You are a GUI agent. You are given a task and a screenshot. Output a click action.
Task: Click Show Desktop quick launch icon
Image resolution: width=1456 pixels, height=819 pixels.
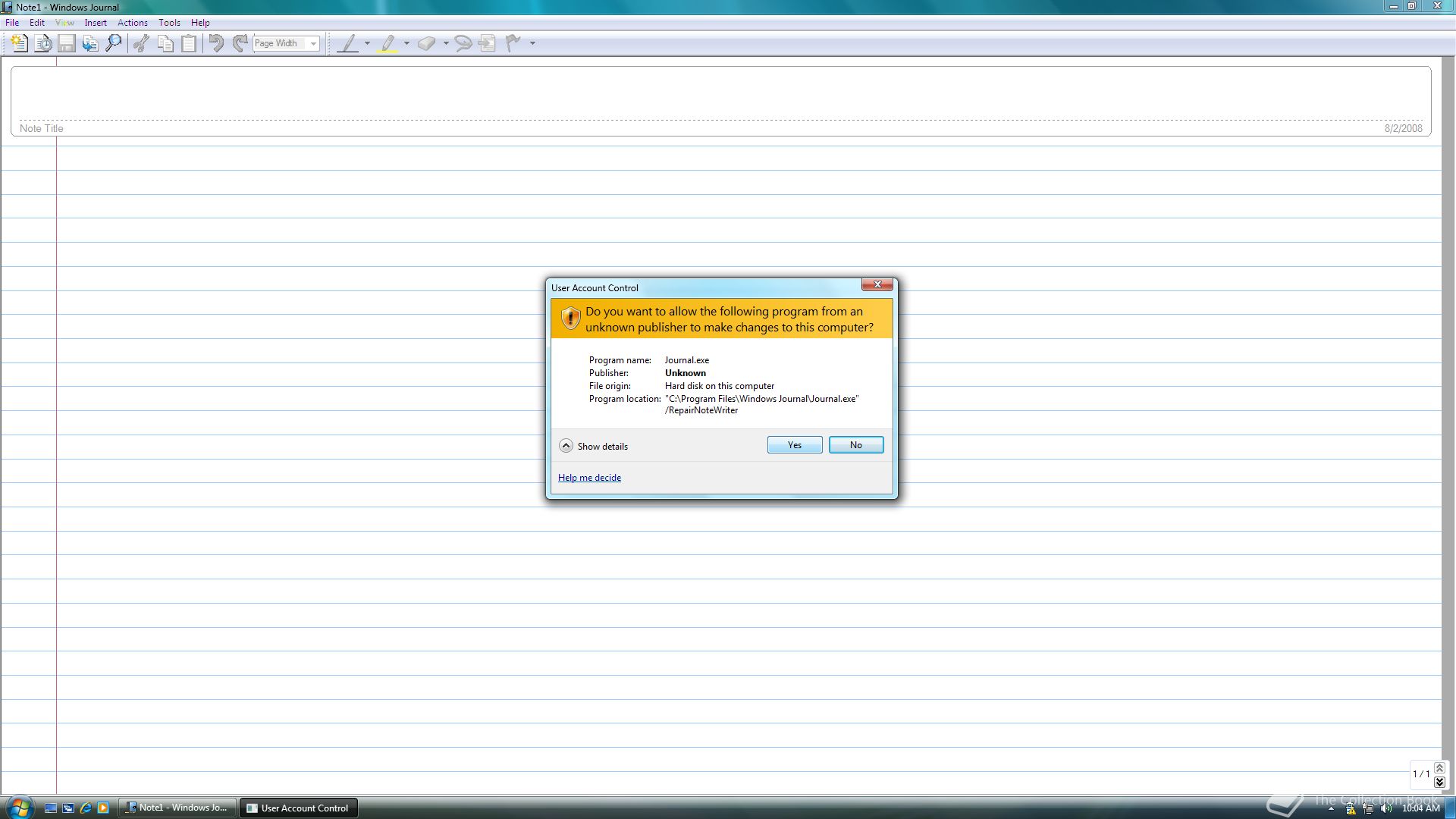coord(51,808)
